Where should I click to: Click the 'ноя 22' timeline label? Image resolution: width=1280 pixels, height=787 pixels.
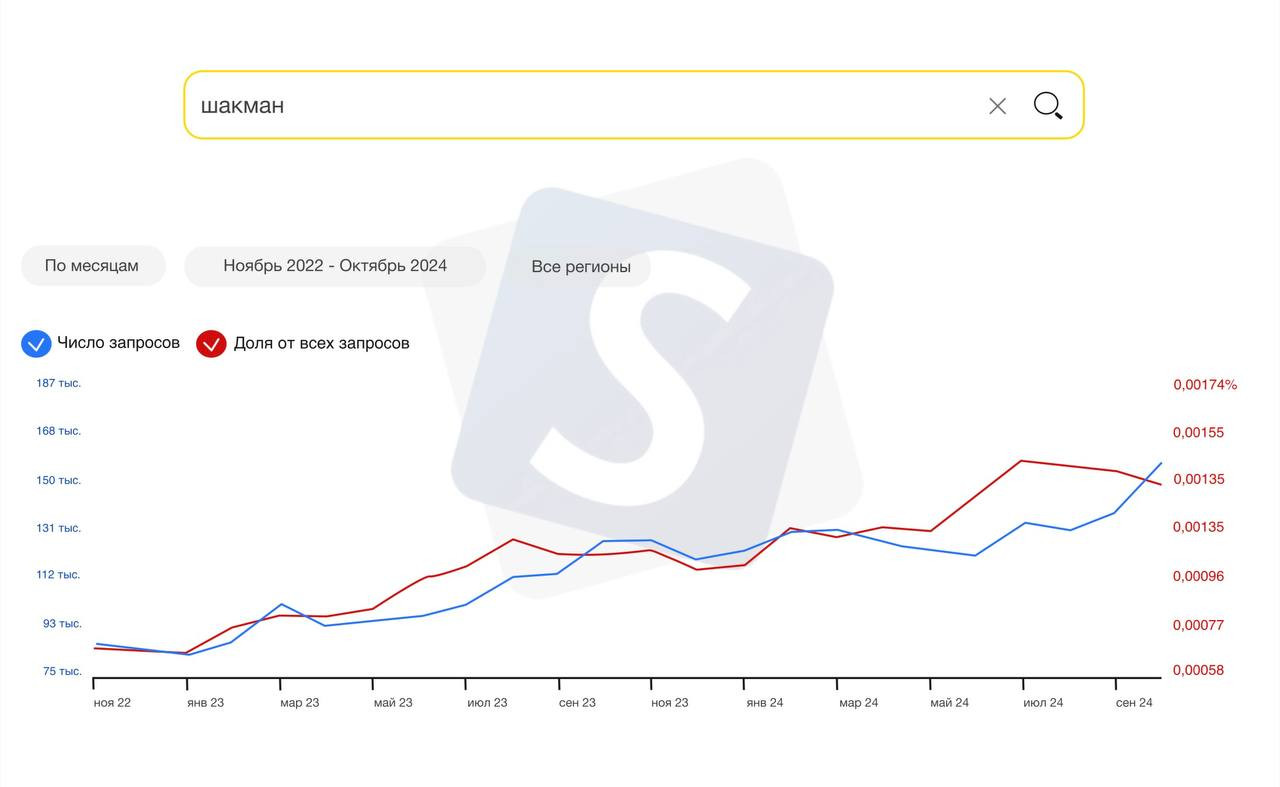pyautogui.click(x=112, y=703)
